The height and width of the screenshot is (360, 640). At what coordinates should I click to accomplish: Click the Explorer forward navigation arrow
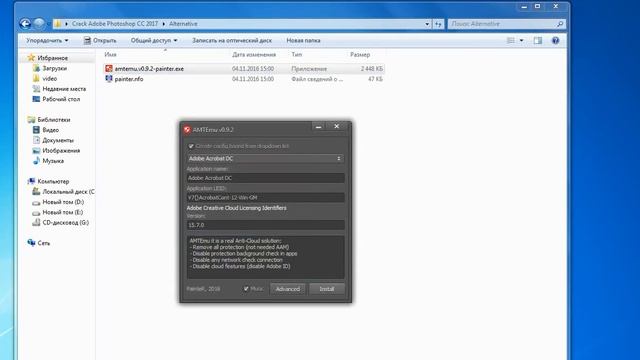tap(39, 24)
